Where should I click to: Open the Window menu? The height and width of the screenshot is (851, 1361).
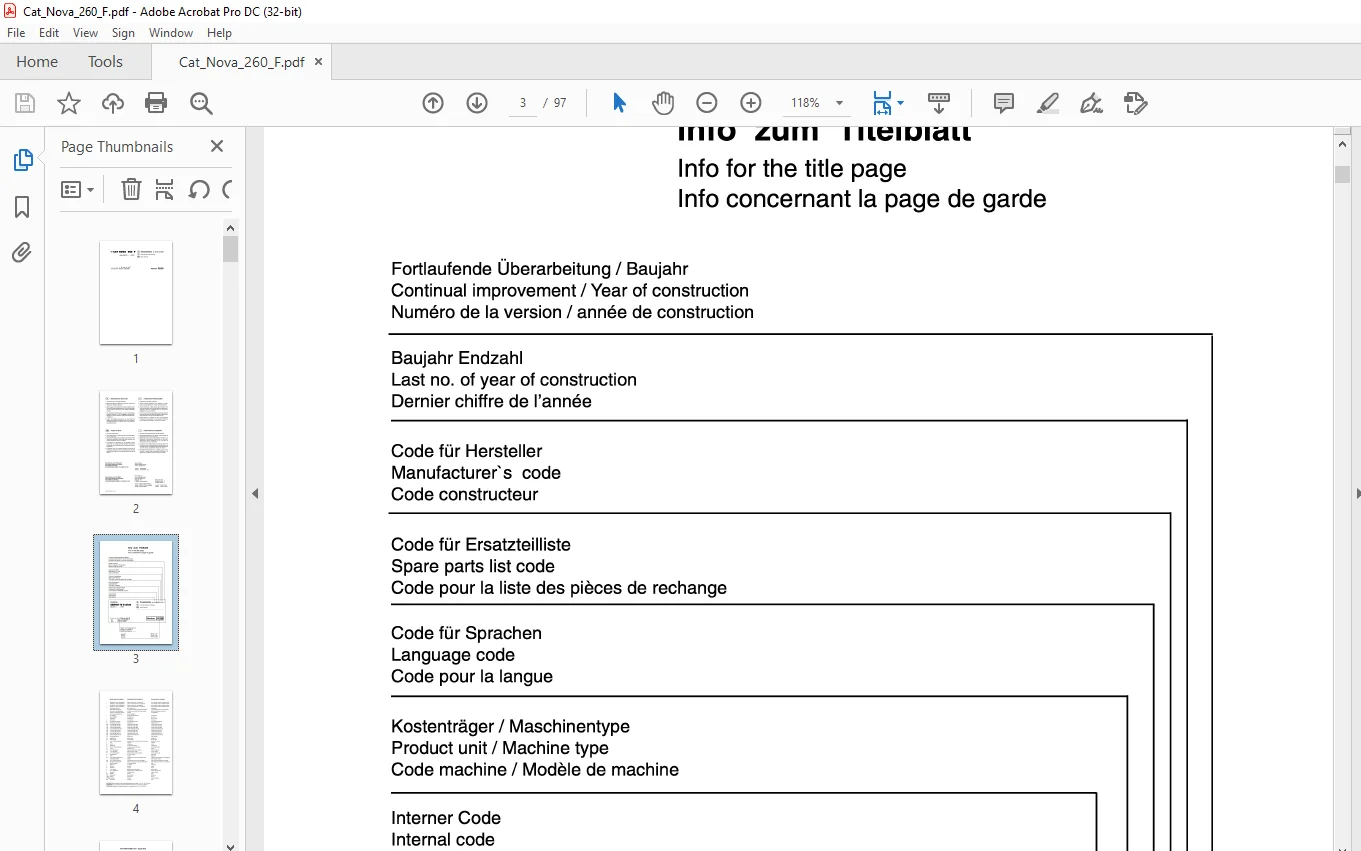coord(171,33)
